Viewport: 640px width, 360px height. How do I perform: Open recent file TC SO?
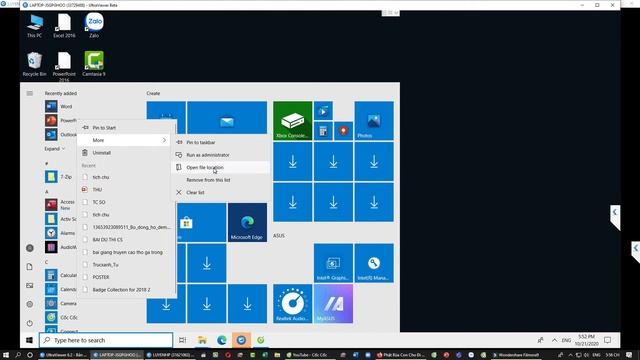pos(123,202)
